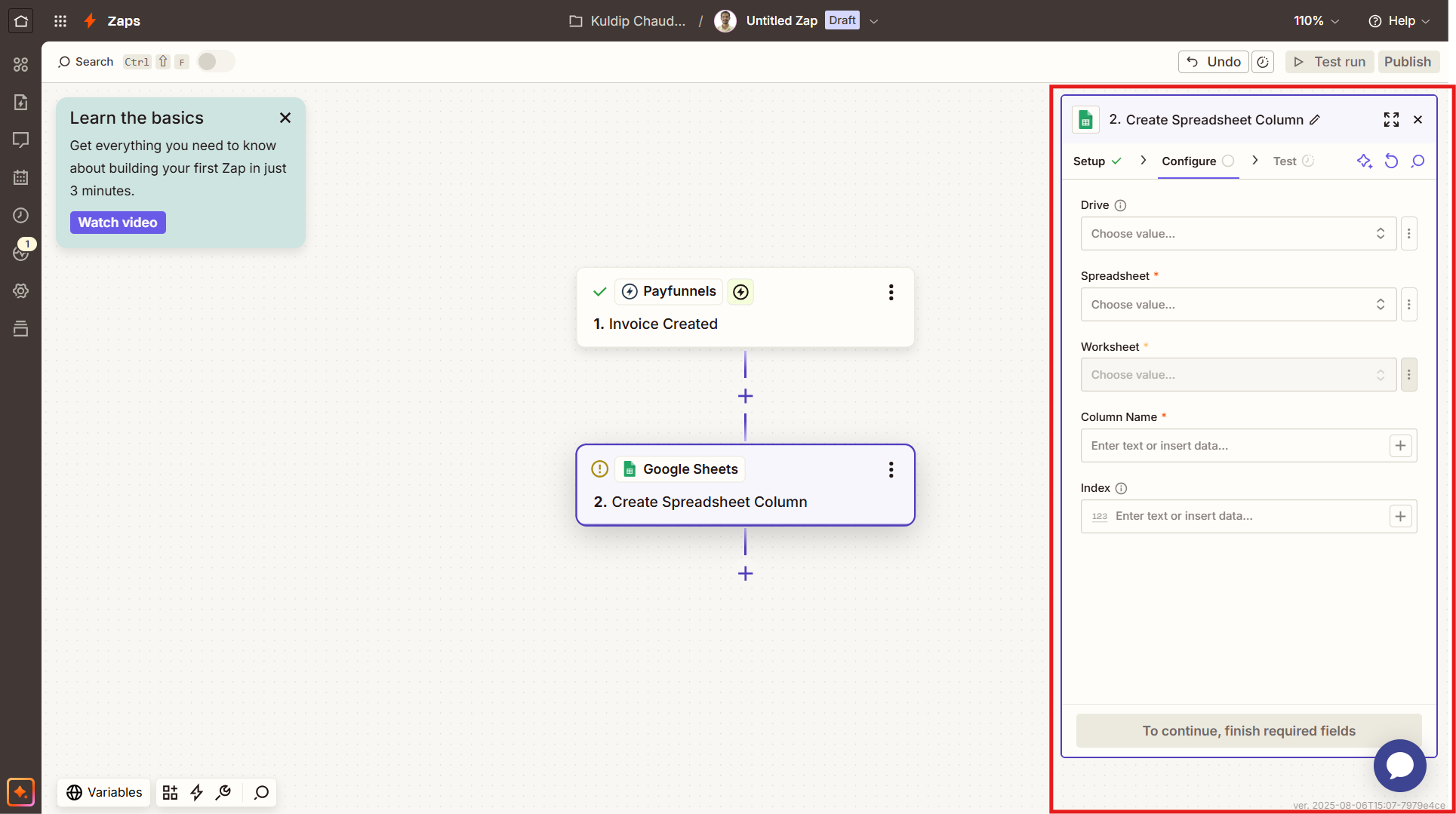Click the Draft status badge
The image size is (1456, 814).
point(842,20)
